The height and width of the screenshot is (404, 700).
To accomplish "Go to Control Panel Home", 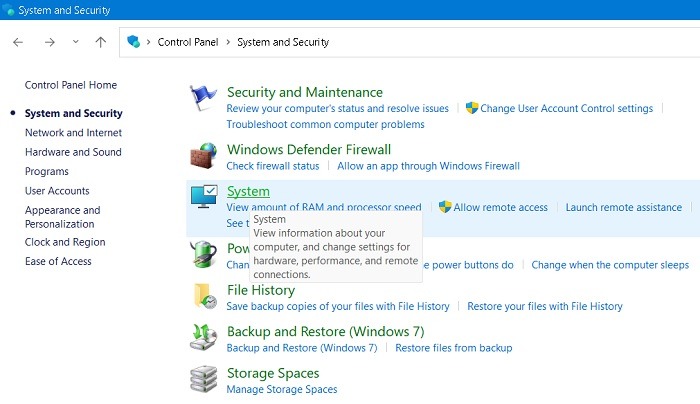I will point(70,85).
